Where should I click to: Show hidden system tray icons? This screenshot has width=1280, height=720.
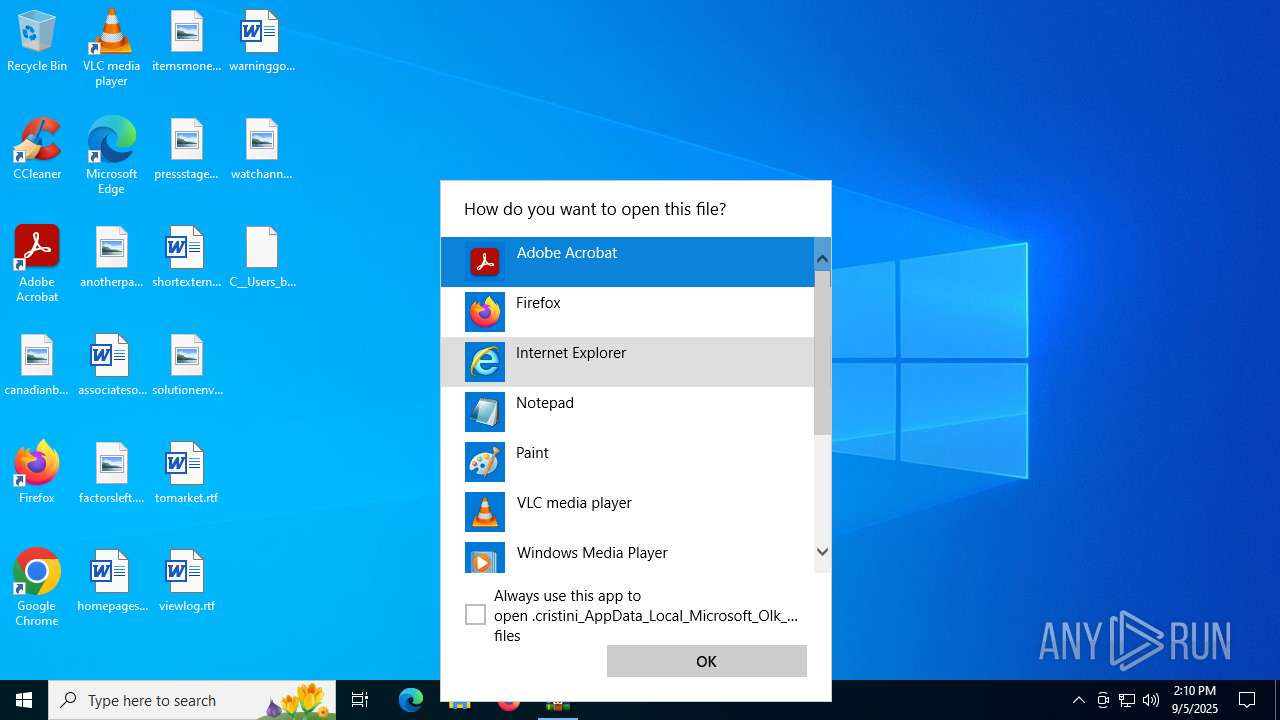pyautogui.click(x=1078, y=700)
